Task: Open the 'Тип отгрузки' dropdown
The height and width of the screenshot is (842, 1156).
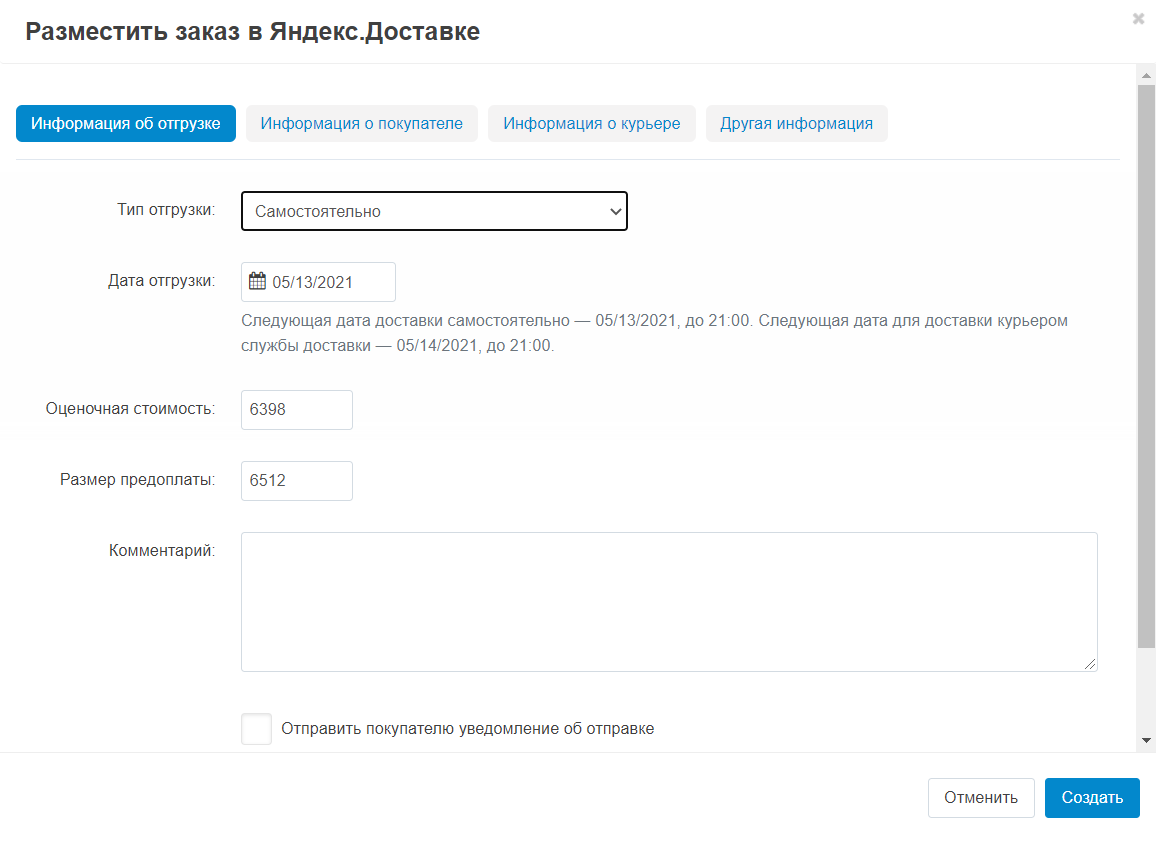Action: (434, 211)
